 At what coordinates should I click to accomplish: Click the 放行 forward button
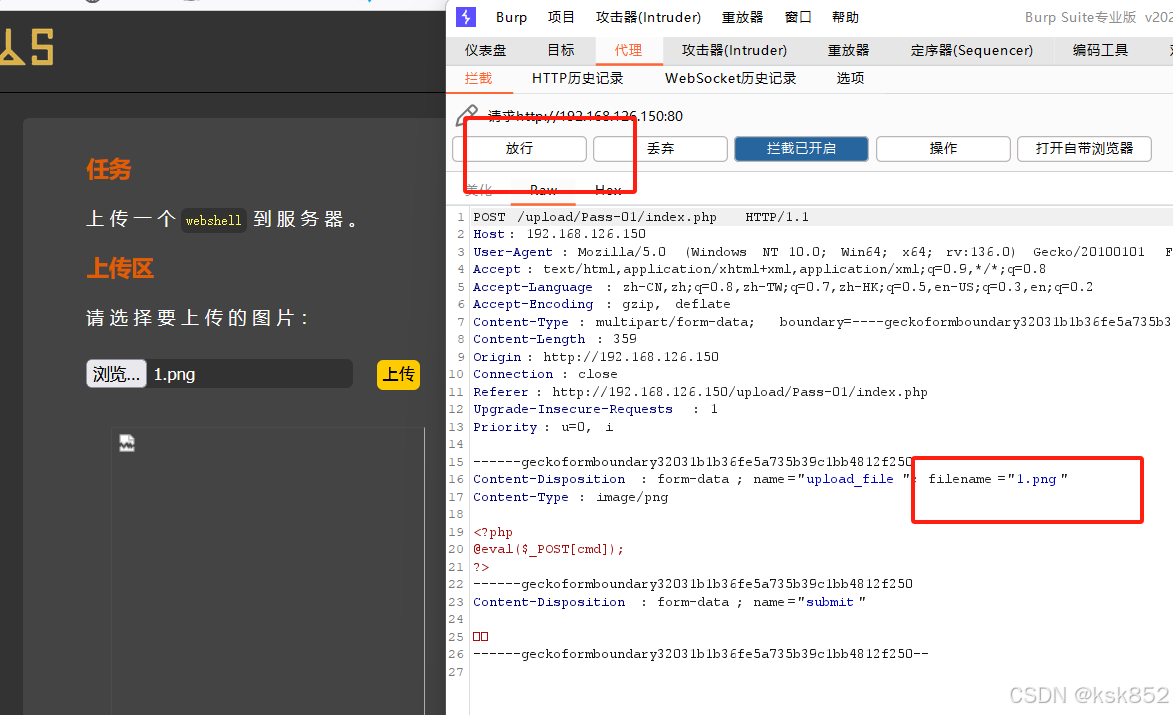pos(519,149)
